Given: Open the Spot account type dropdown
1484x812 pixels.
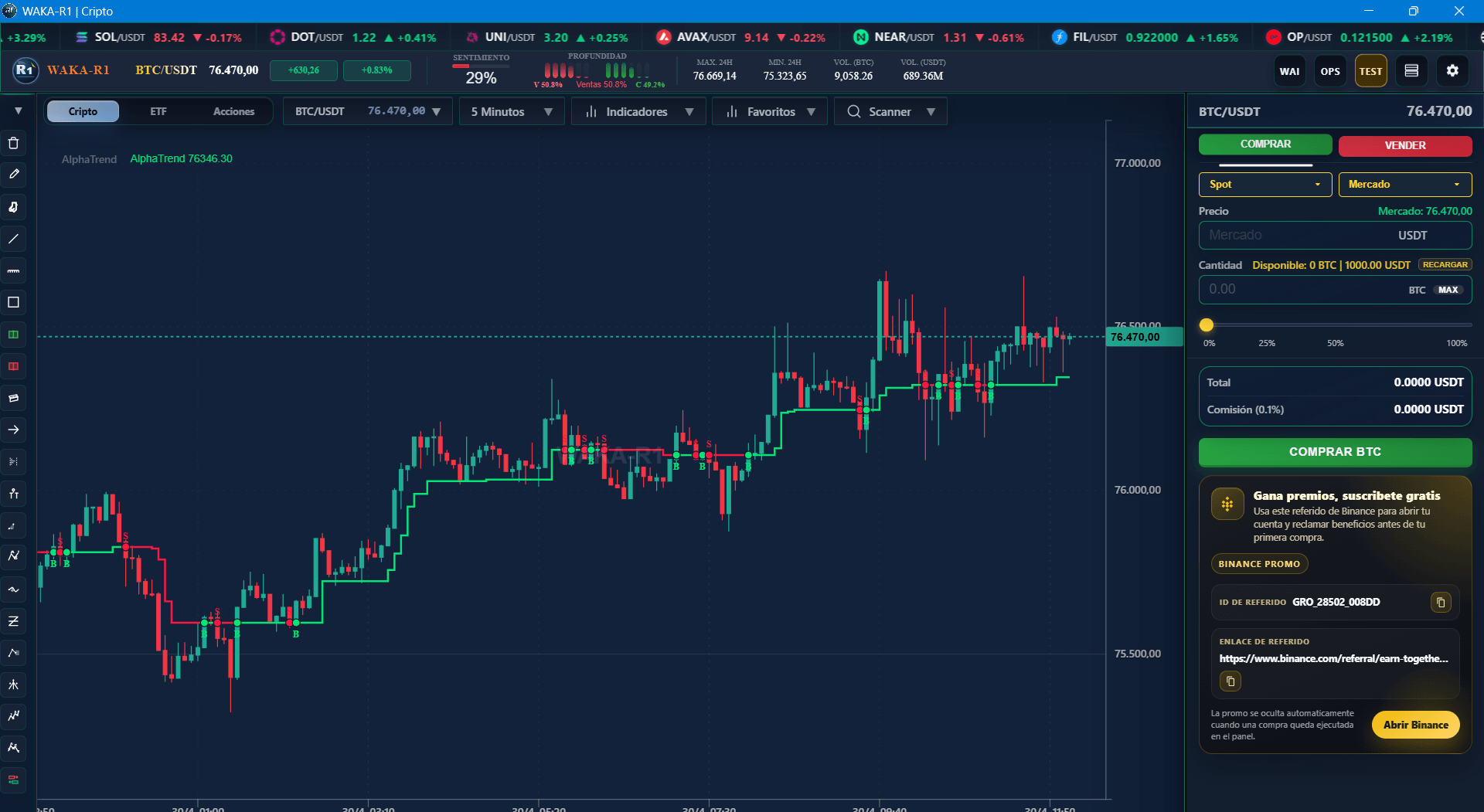Looking at the screenshot, I should point(1265,185).
